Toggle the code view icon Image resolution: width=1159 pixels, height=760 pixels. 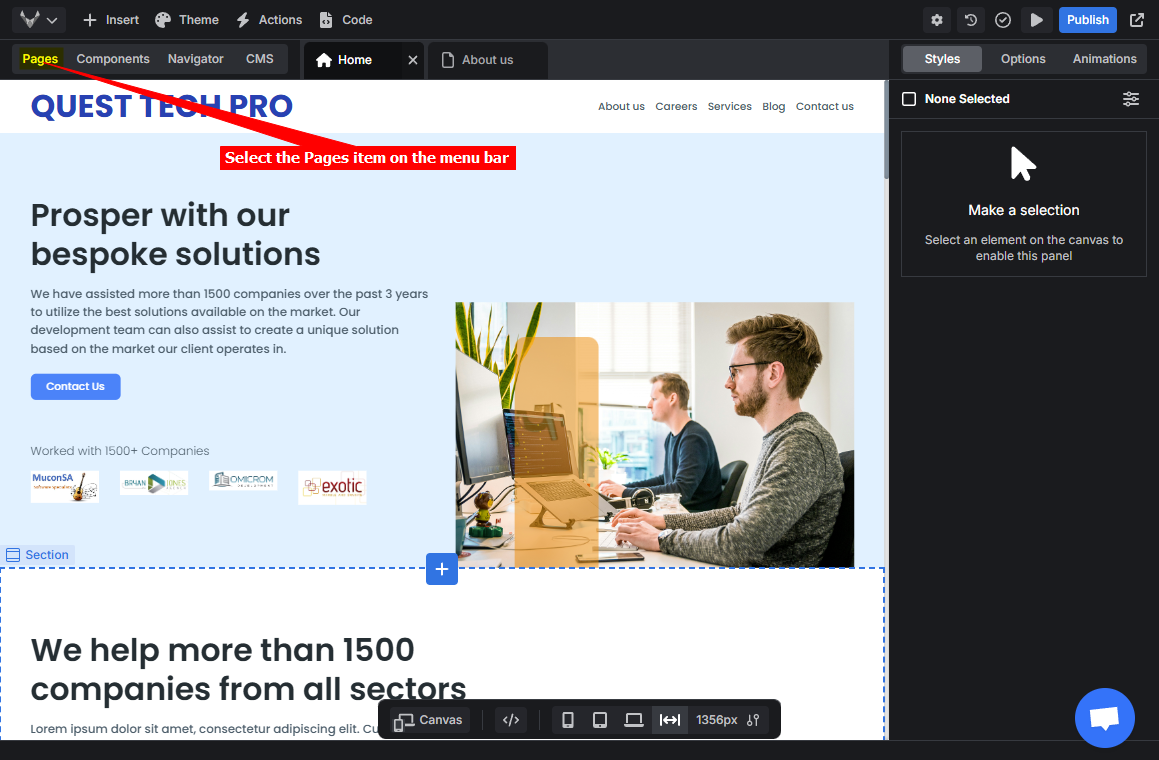[511, 720]
